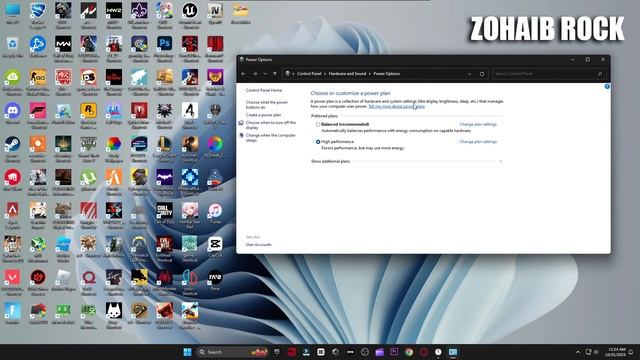Open Fortnite desktop shortcut
The height and width of the screenshot is (360, 640).
tap(13, 313)
